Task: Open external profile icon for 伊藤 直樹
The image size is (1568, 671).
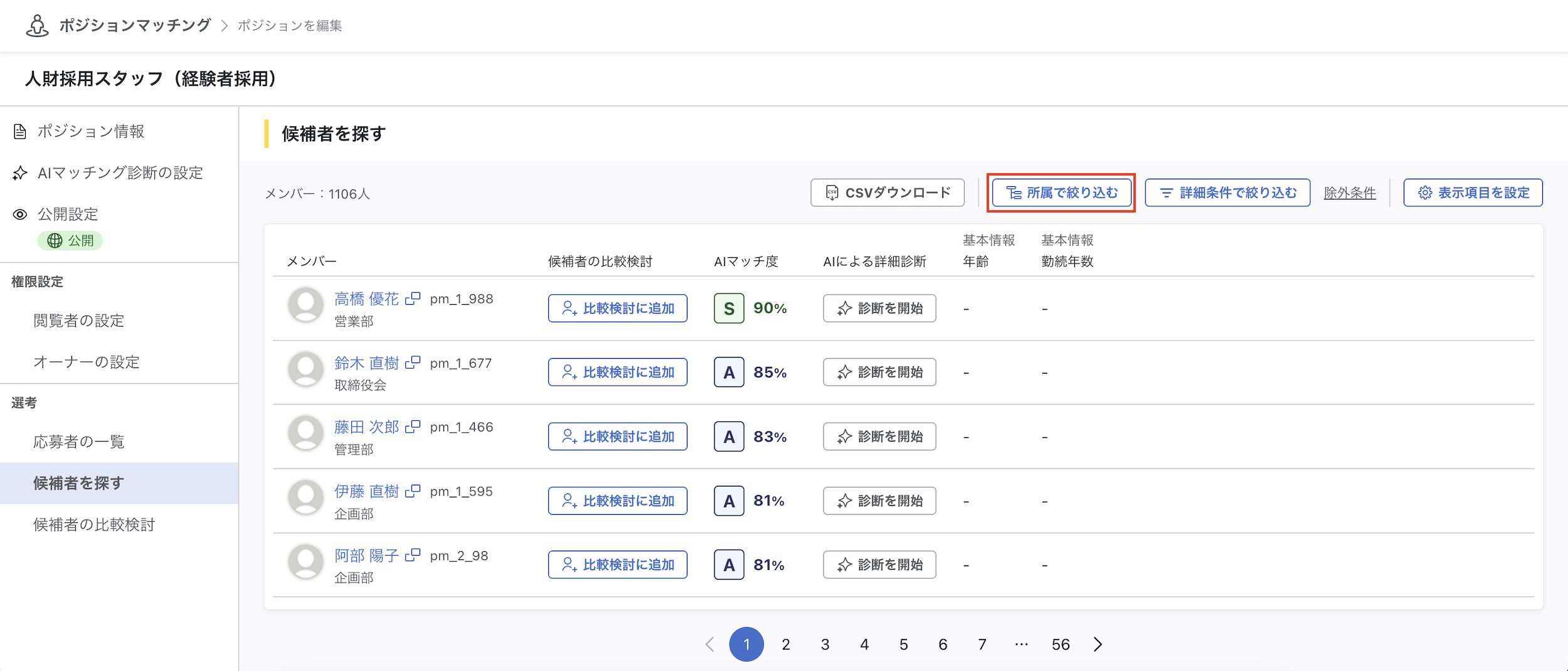Action: (x=413, y=491)
